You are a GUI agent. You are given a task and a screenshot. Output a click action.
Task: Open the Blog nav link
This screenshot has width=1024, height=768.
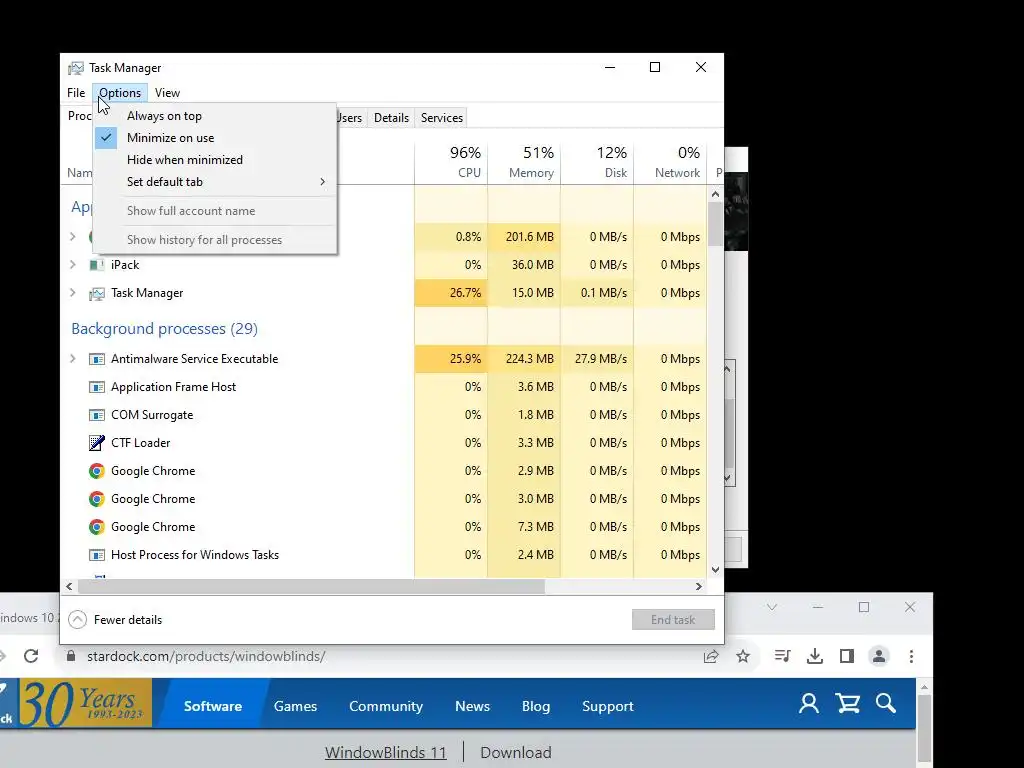[536, 706]
